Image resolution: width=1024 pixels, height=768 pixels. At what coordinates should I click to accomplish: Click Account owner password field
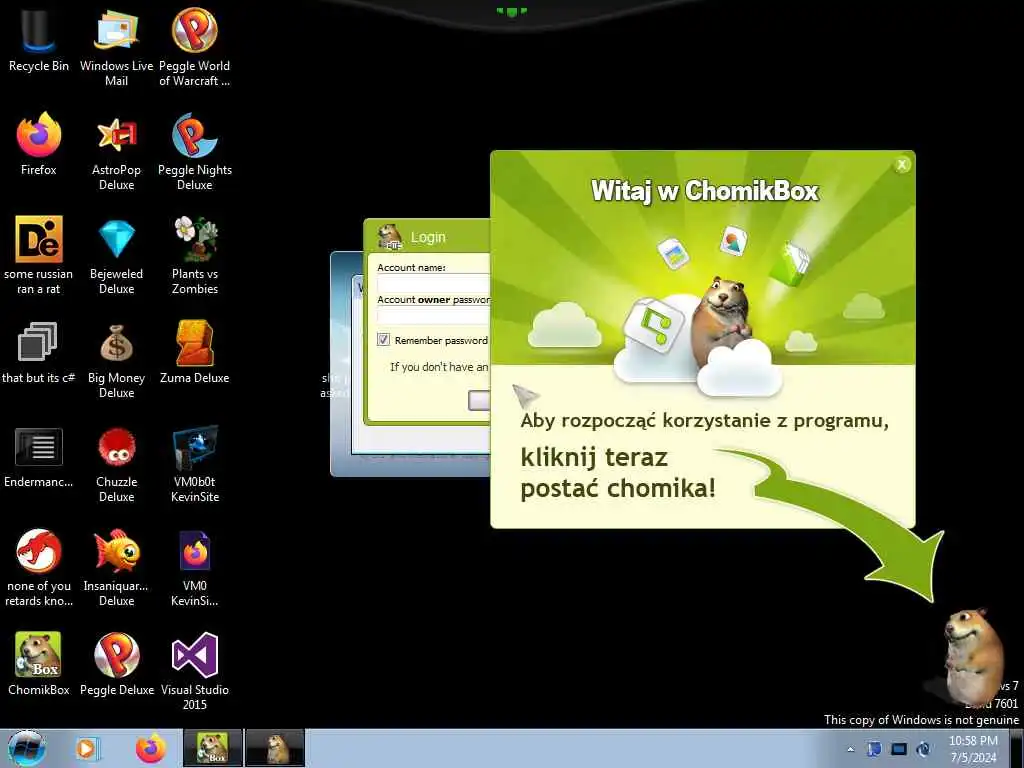click(x=434, y=315)
